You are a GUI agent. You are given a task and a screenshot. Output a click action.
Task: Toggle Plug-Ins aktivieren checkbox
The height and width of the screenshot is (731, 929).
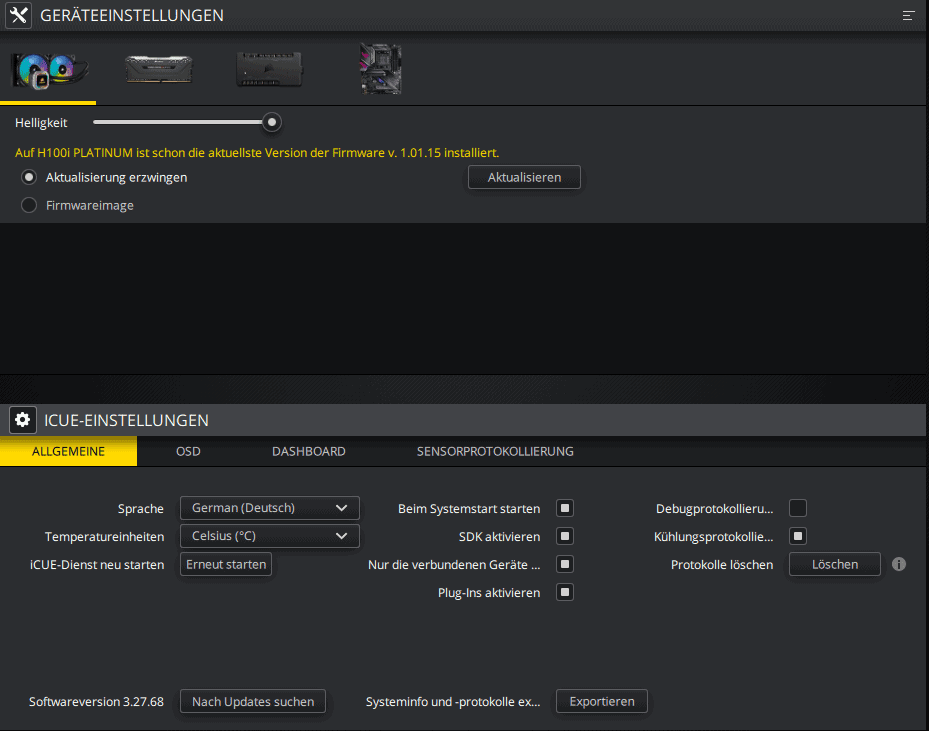coord(565,592)
